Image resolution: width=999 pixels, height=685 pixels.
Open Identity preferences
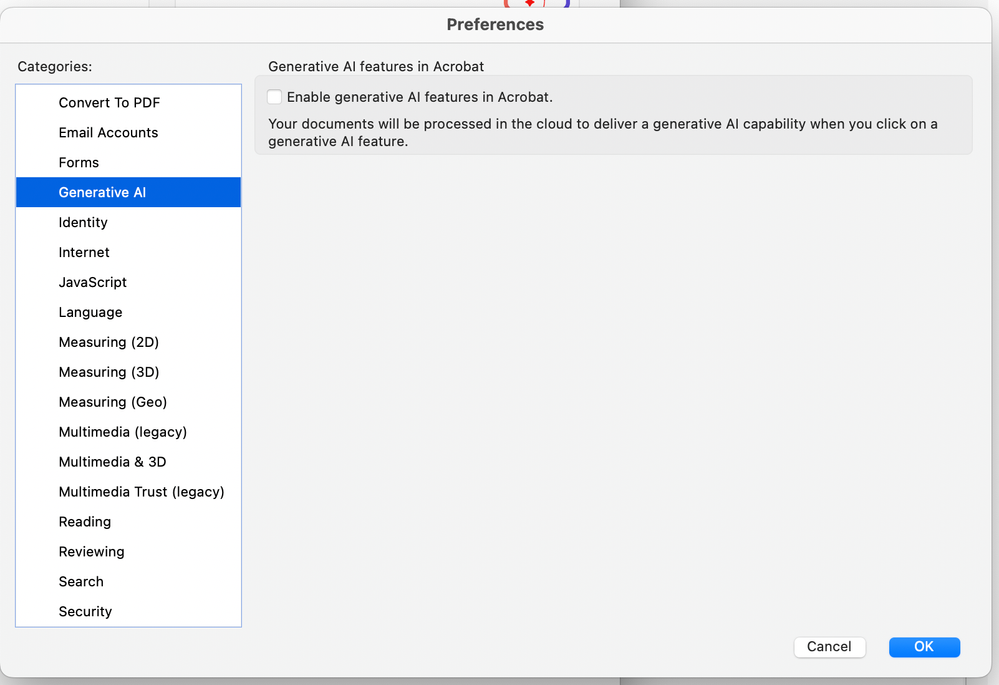[83, 223]
